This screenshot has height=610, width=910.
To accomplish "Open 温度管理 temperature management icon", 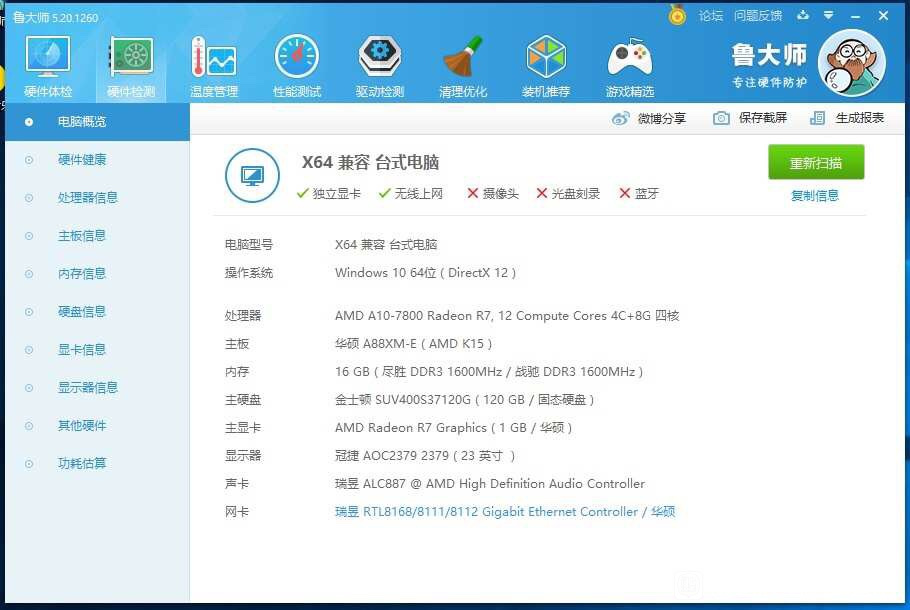I will pyautogui.click(x=214, y=57).
